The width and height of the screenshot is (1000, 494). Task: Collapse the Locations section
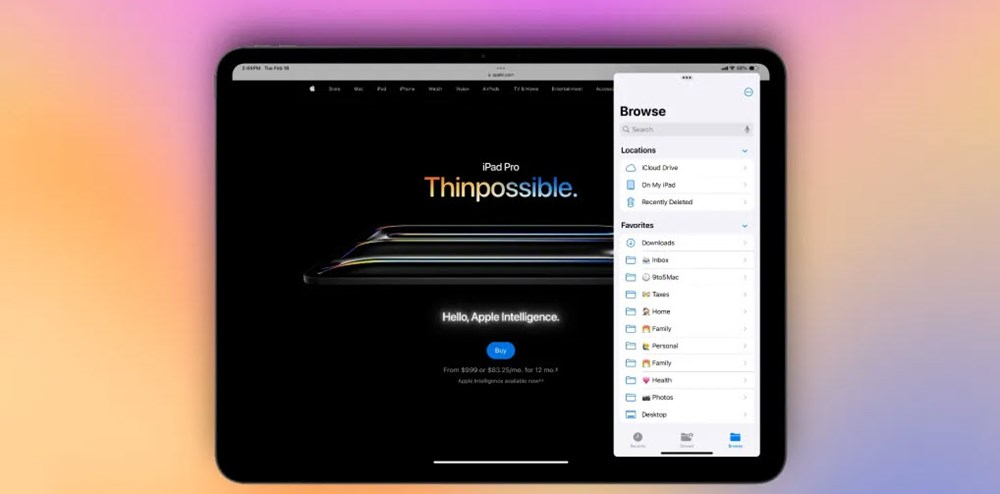tap(745, 151)
